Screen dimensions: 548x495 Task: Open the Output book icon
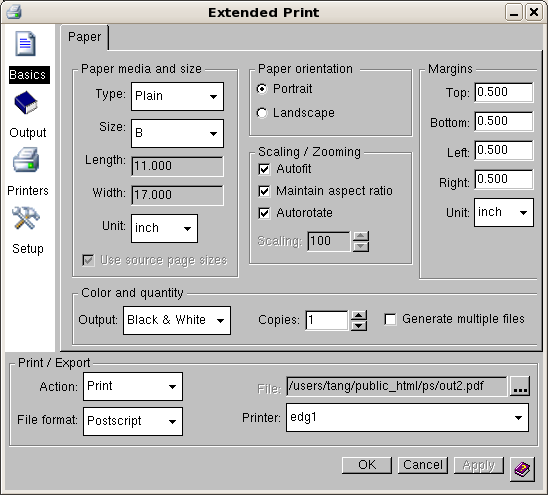click(x=26, y=102)
